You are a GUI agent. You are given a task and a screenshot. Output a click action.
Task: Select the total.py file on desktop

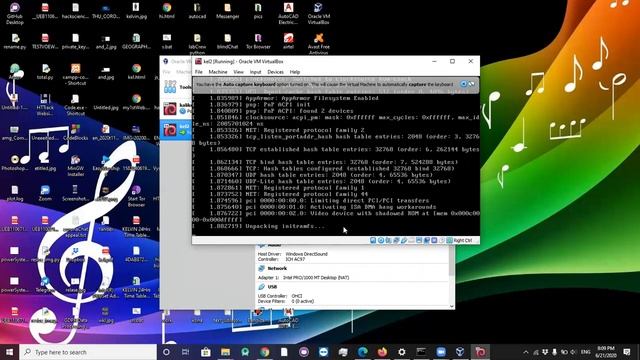click(x=45, y=72)
